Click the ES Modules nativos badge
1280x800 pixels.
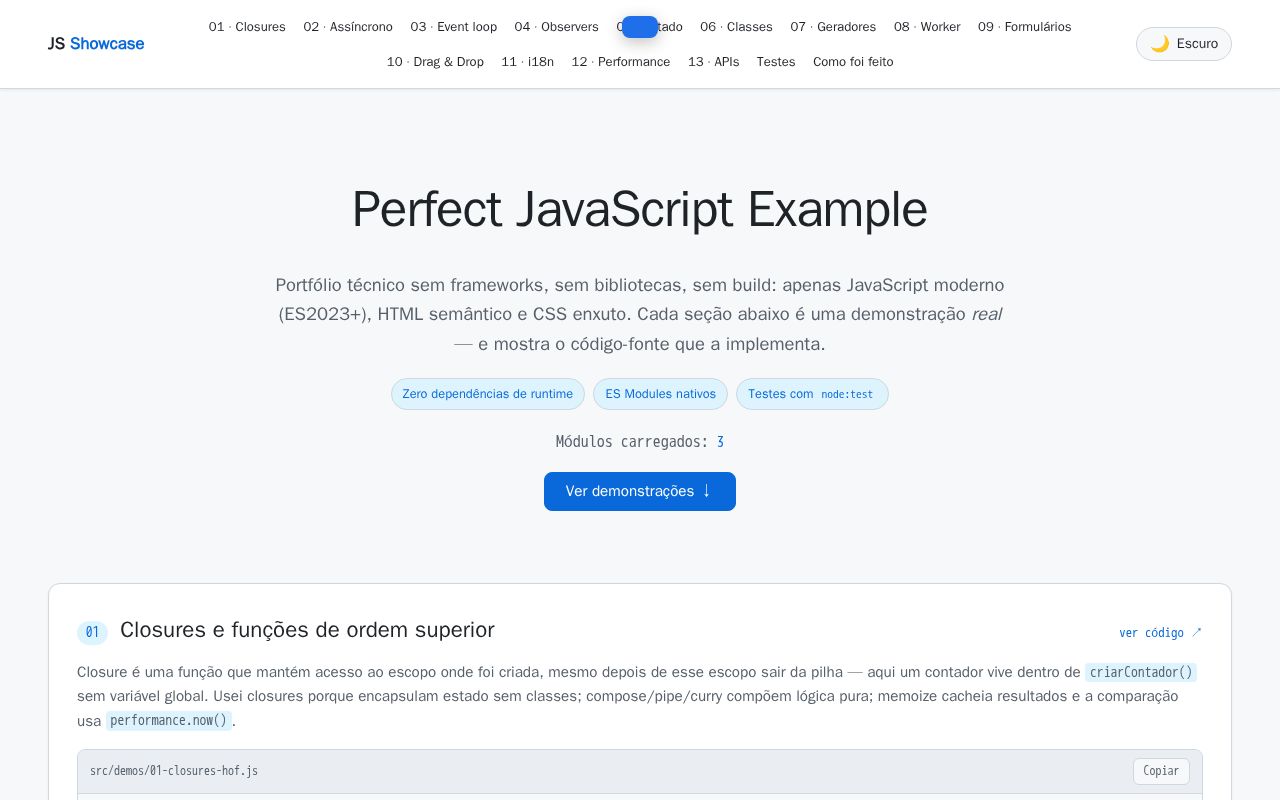coord(660,394)
